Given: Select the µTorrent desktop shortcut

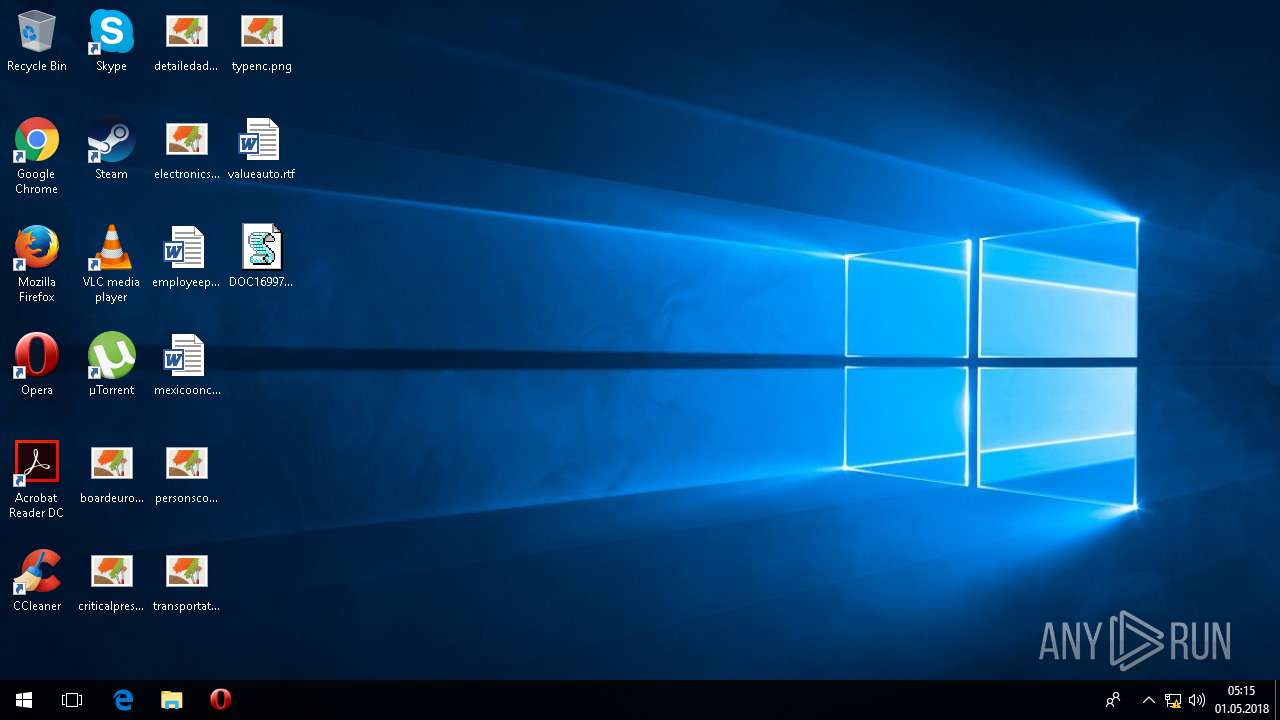Looking at the screenshot, I should 111,366.
